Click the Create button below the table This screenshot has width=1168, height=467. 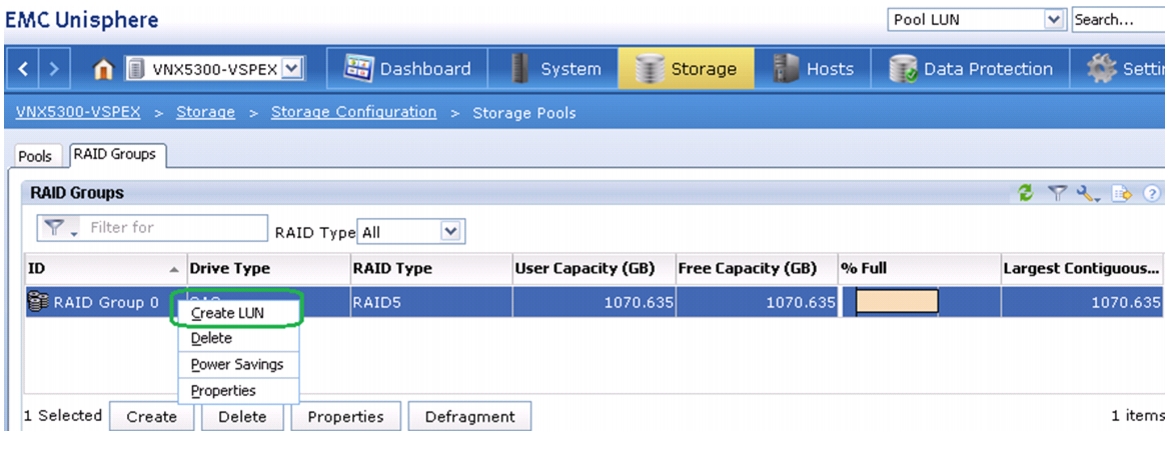click(151, 416)
